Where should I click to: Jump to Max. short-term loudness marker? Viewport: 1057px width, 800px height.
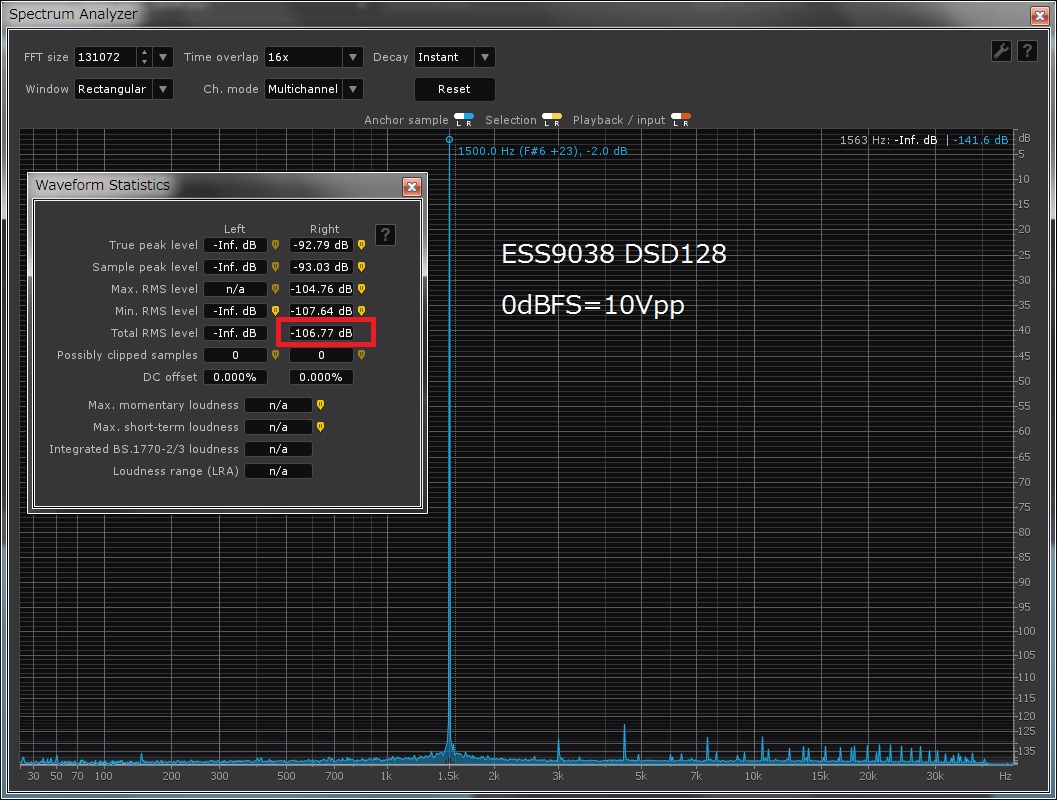click(x=320, y=427)
